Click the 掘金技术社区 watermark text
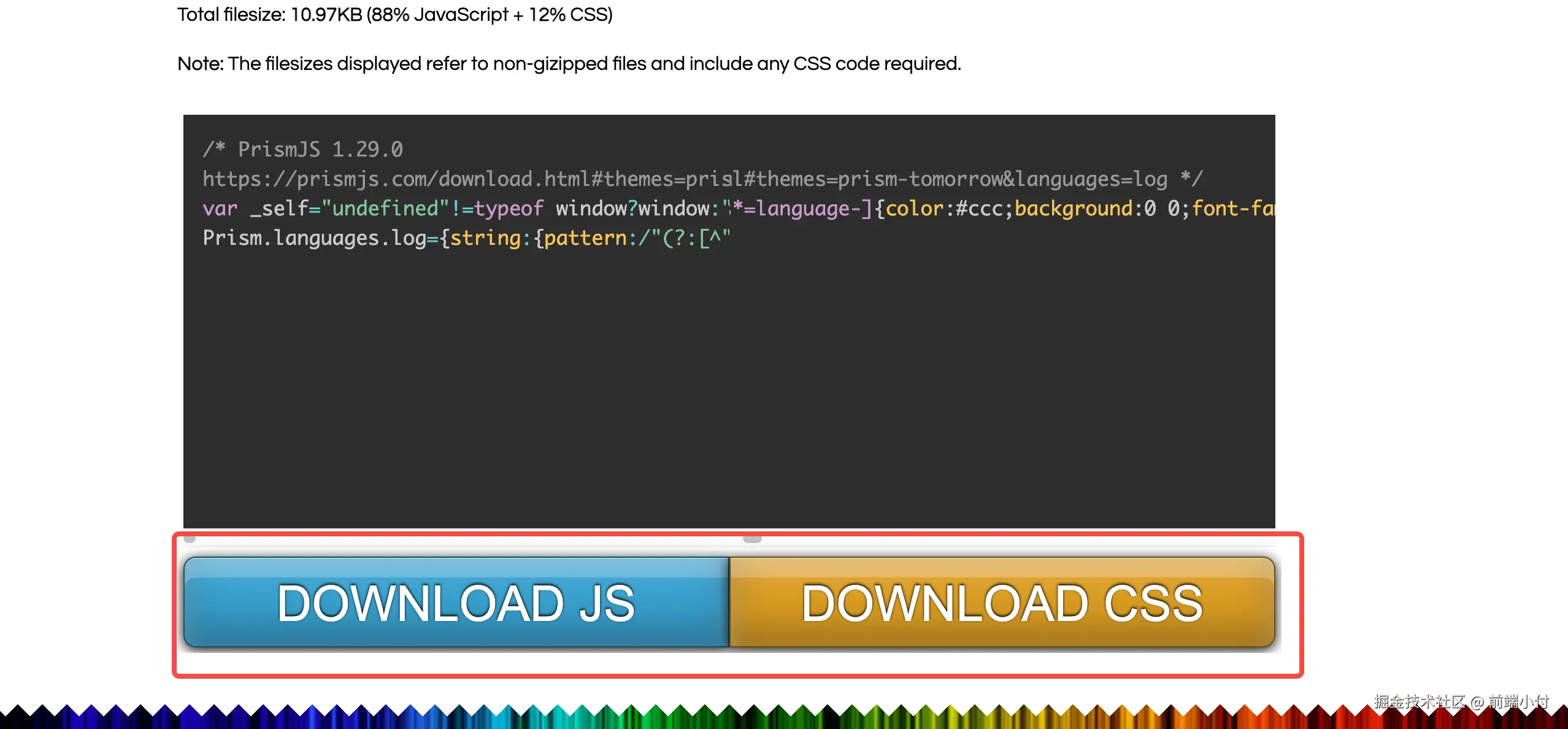 (x=1418, y=701)
